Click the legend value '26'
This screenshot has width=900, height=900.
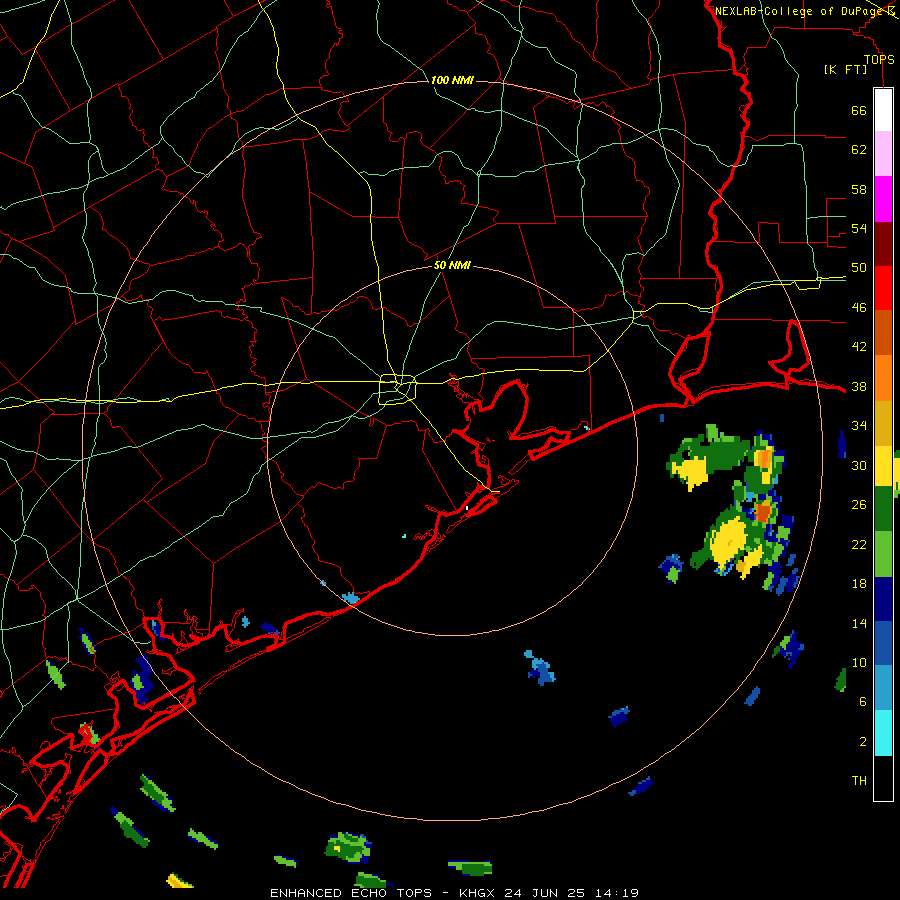click(859, 505)
